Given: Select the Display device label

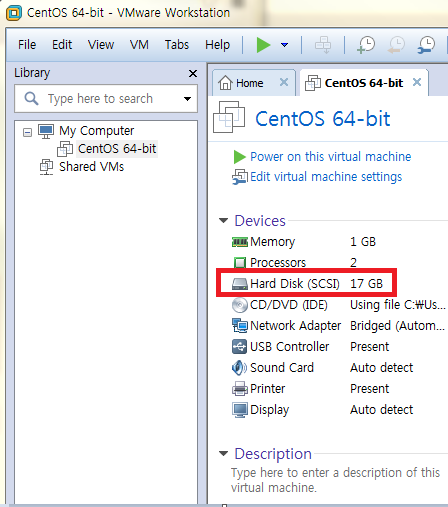Looking at the screenshot, I should pyautogui.click(x=269, y=410).
